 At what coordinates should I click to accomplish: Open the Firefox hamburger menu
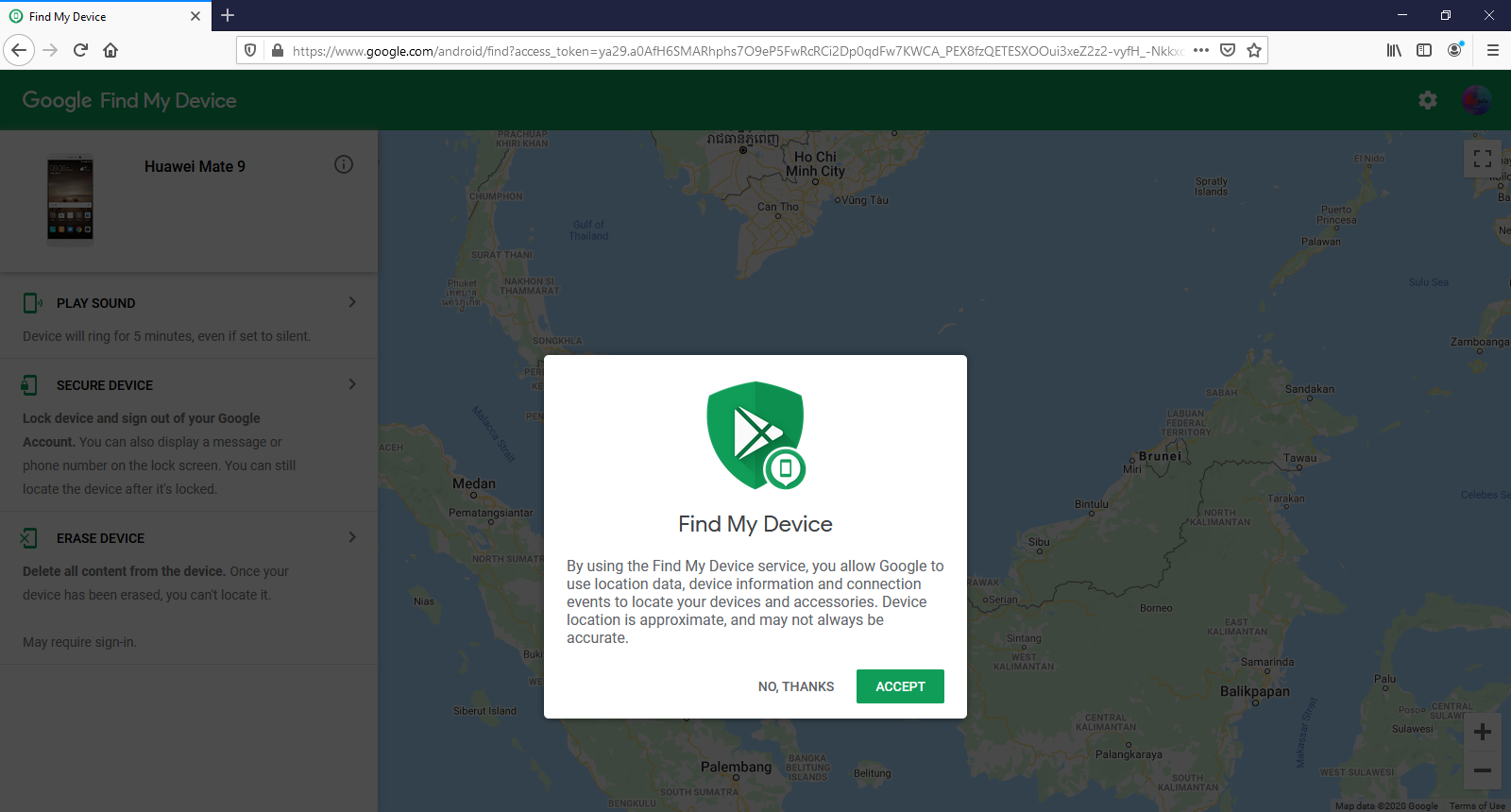click(1493, 50)
